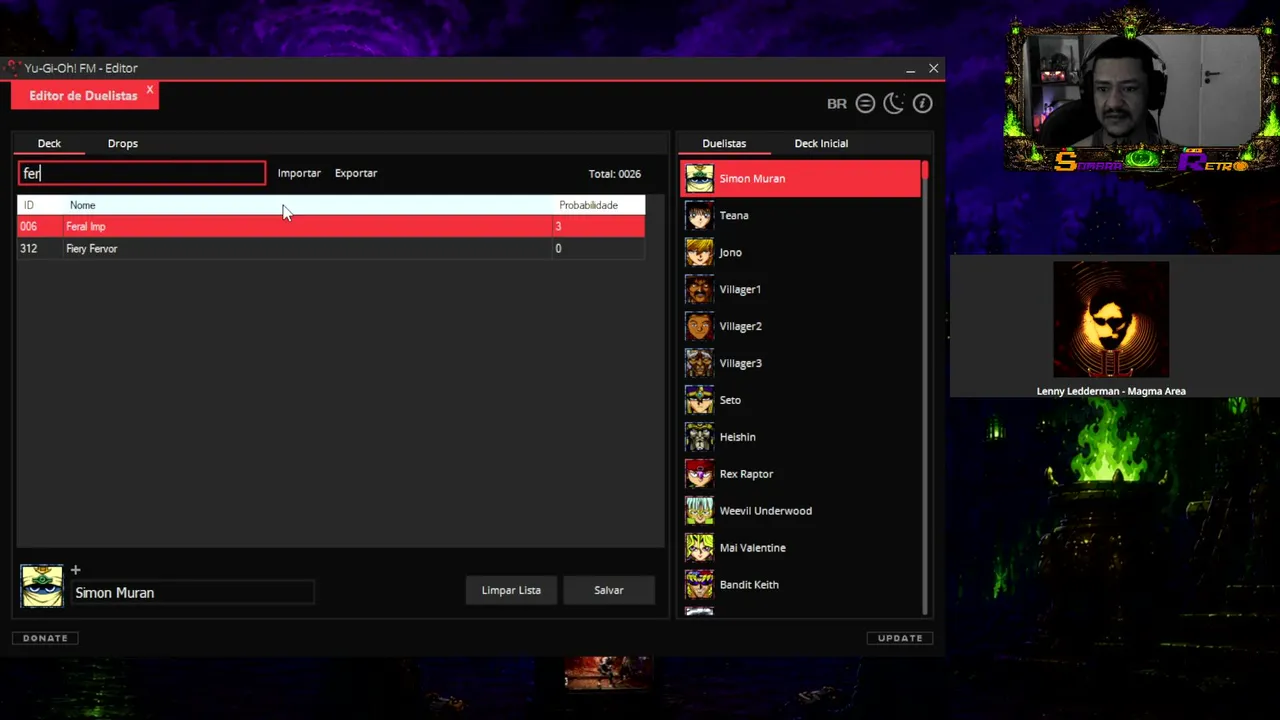Close the Editor de Duelistas tab
The width and height of the screenshot is (1280, 720).
click(150, 90)
